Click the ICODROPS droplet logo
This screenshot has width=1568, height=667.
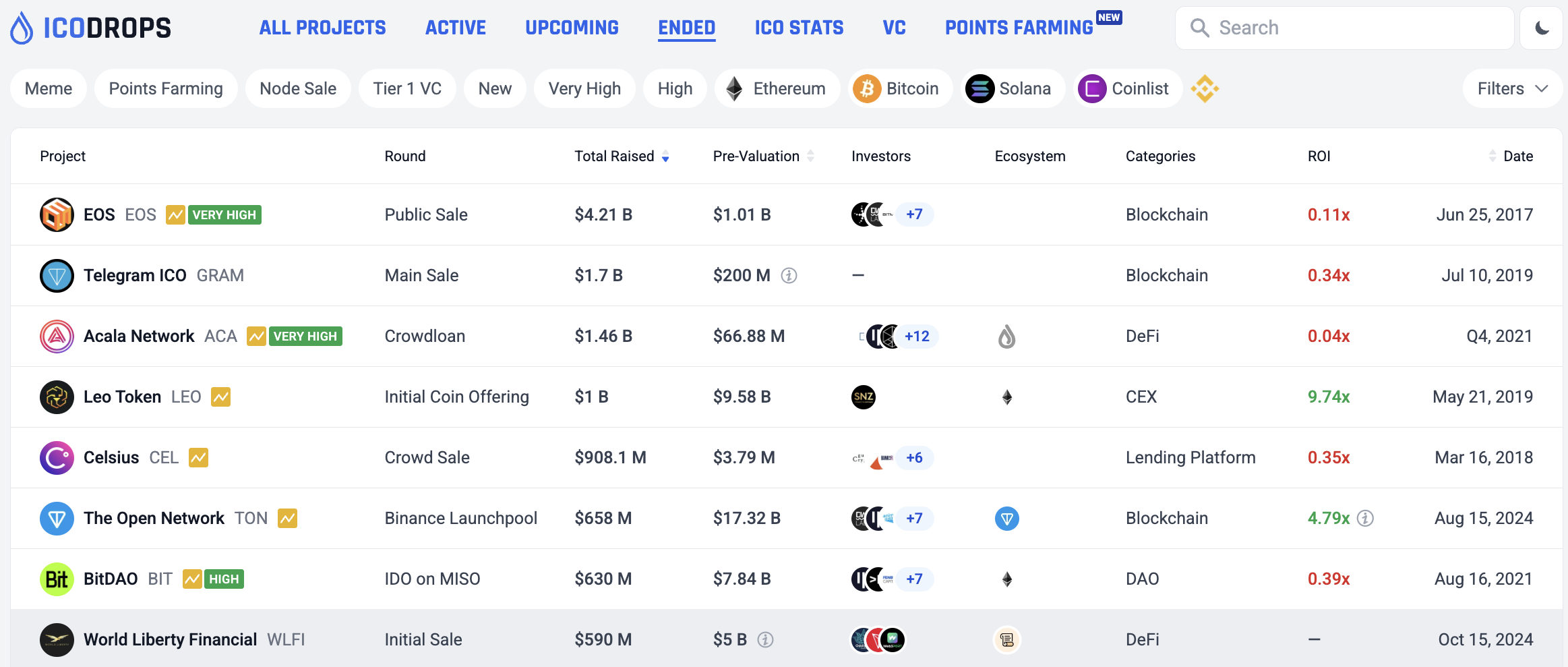click(x=22, y=28)
